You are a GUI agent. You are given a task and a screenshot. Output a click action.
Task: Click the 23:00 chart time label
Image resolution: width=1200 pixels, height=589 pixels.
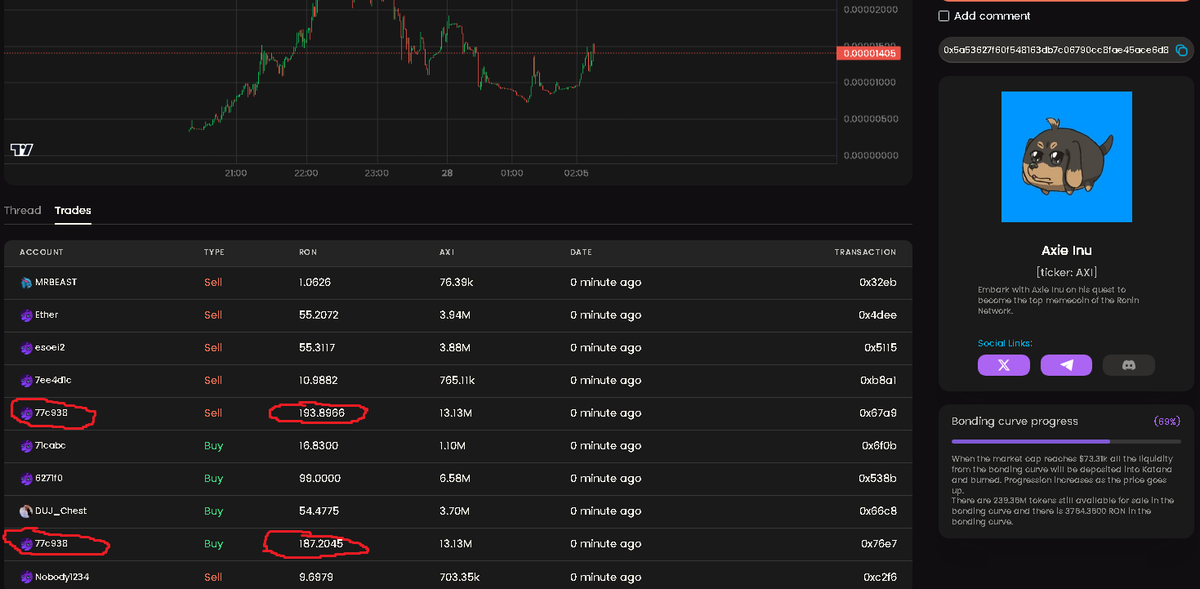pos(376,173)
